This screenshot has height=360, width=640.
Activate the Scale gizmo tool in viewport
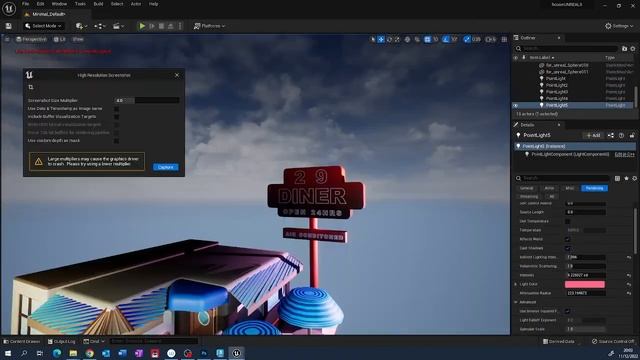tap(397, 39)
